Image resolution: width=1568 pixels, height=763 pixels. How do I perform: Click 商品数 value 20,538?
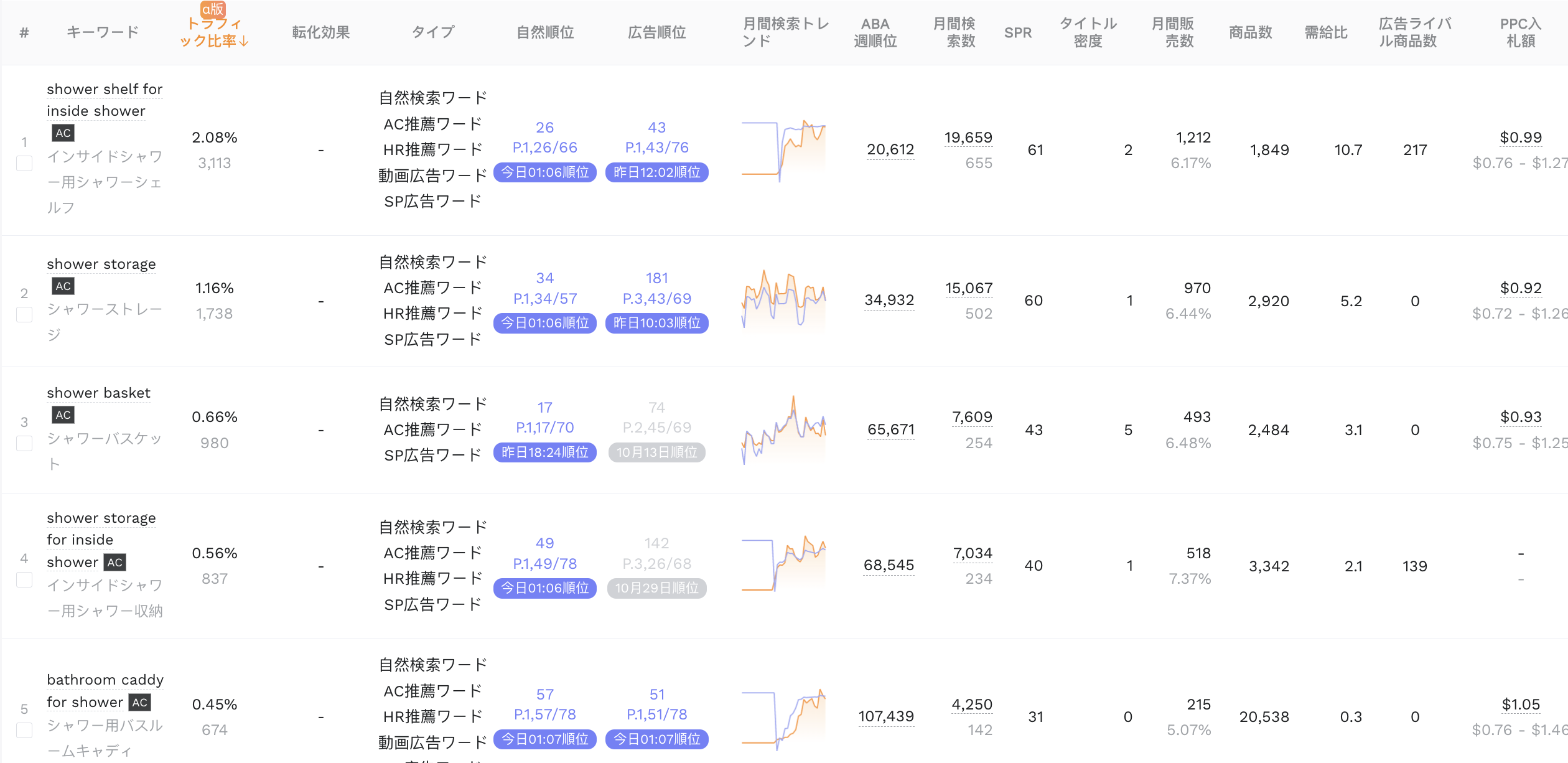1264,717
